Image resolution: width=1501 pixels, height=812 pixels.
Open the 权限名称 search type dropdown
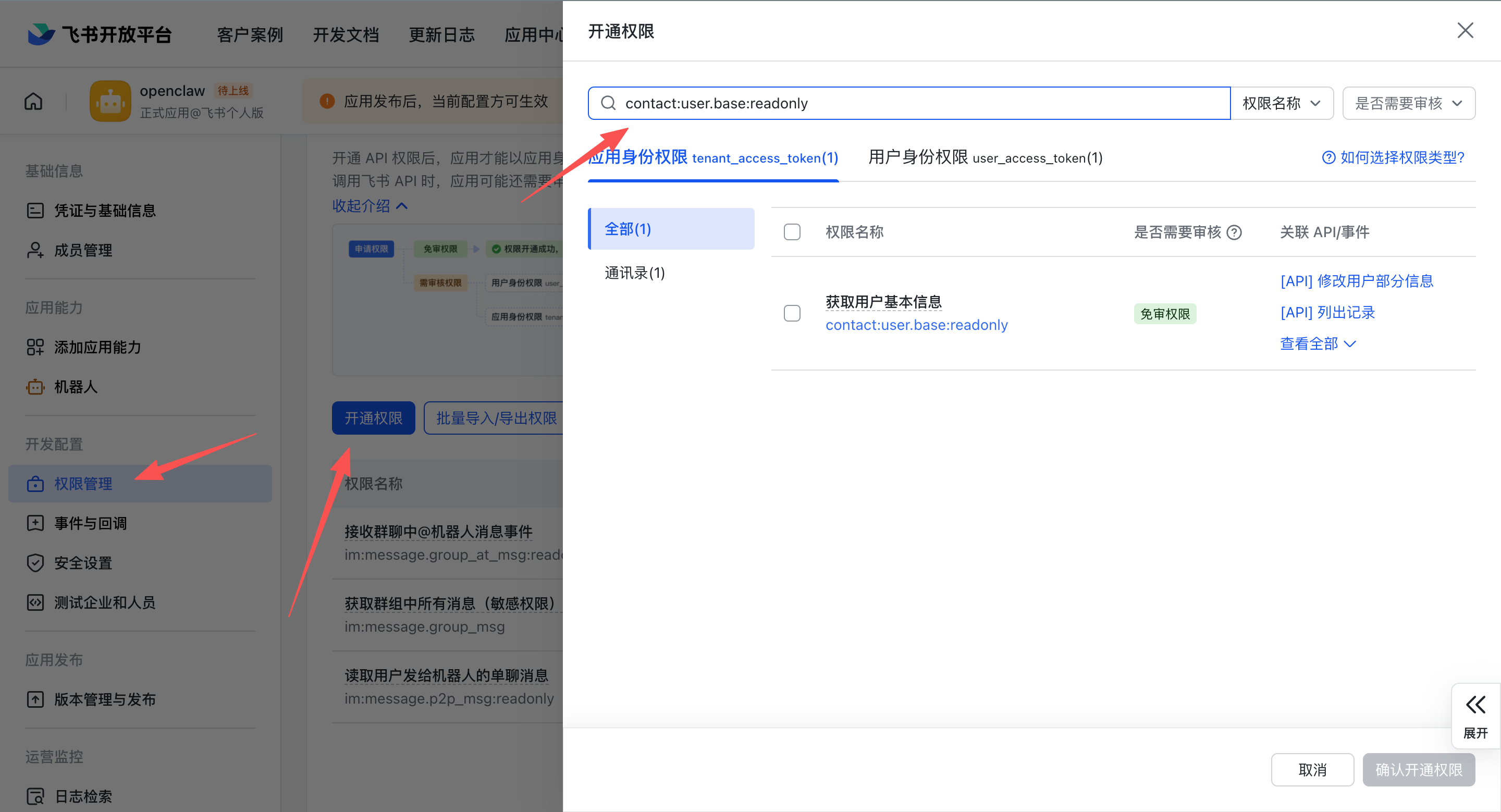[x=1282, y=103]
